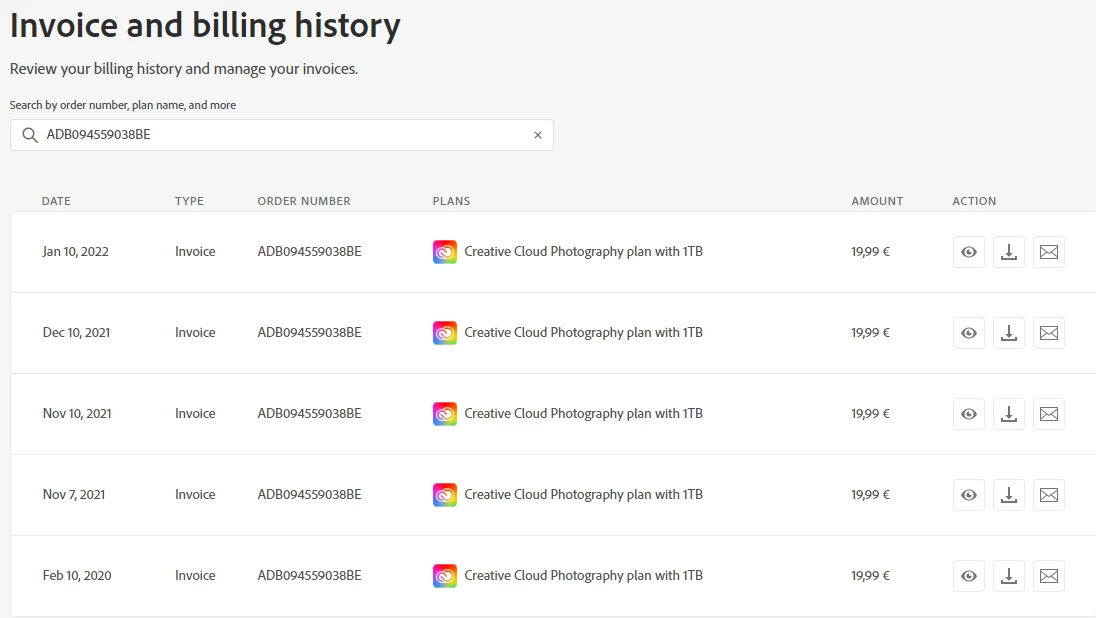Download the Nov 7, 2021 invoice

coord(1009,496)
